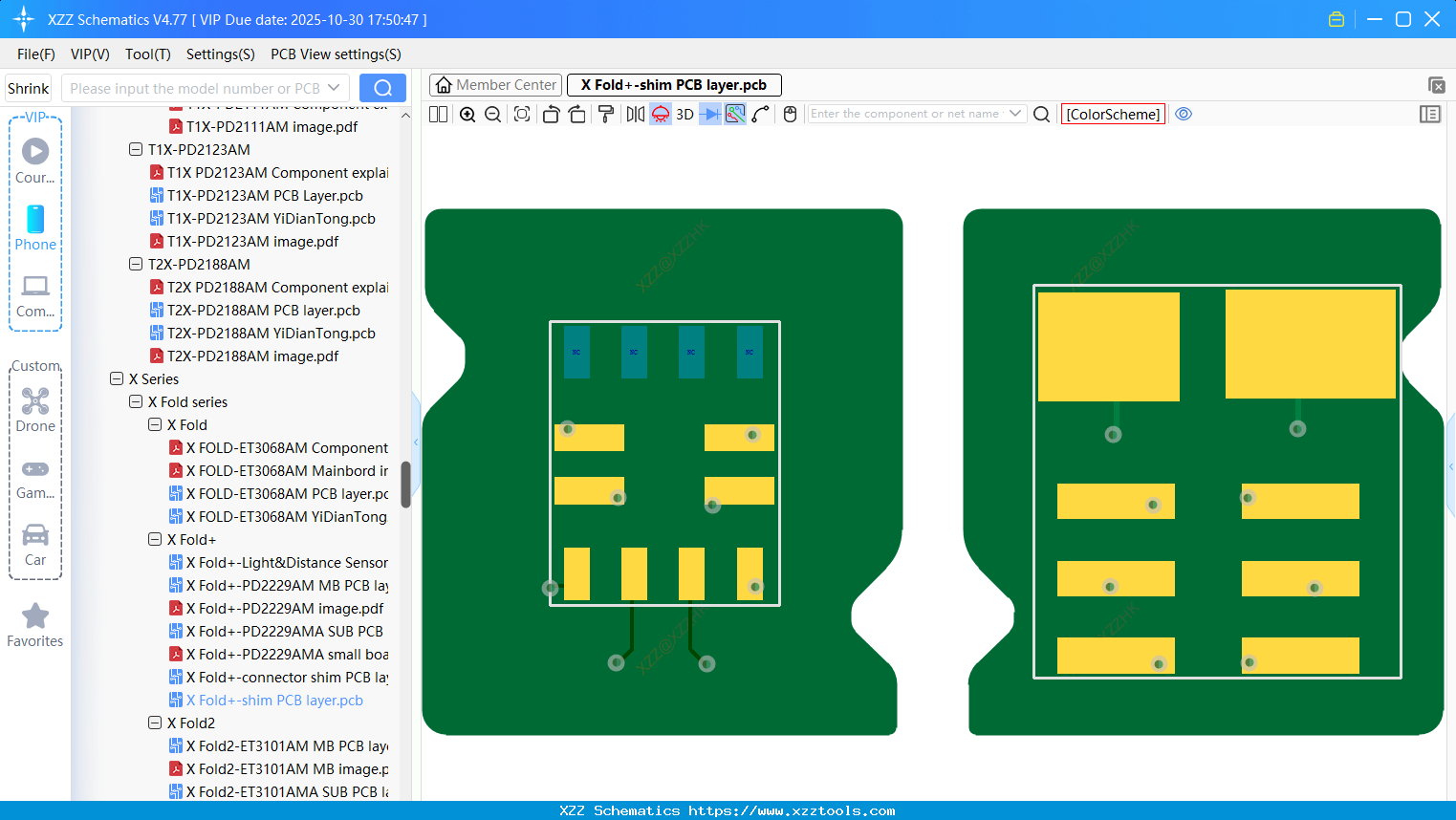1456x820 pixels.
Task: Collapse the X Fold+ tree branch
Action: point(154,539)
